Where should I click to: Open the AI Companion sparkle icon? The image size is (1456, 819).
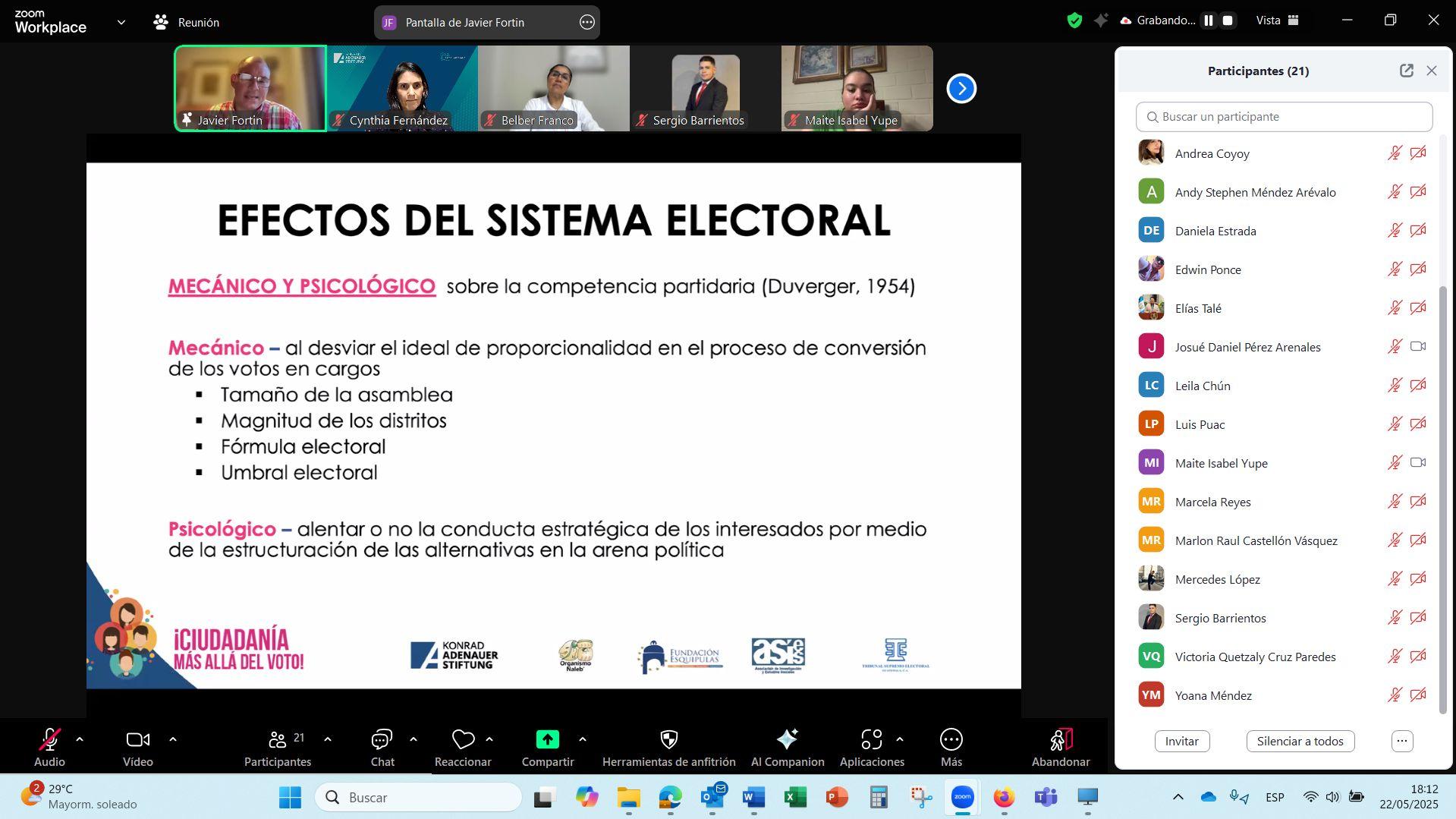[x=787, y=739]
